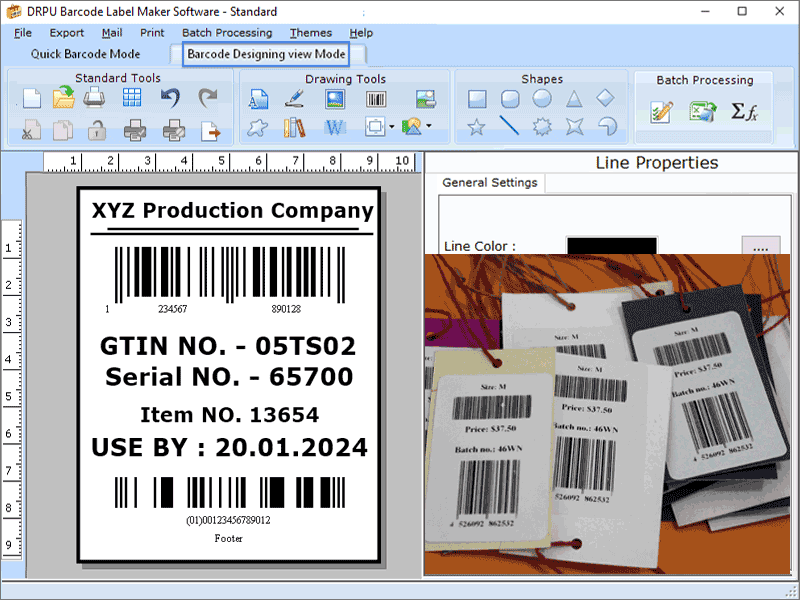This screenshot has width=800, height=600.
Task: Draw a rectangle shape
Action: (478, 98)
